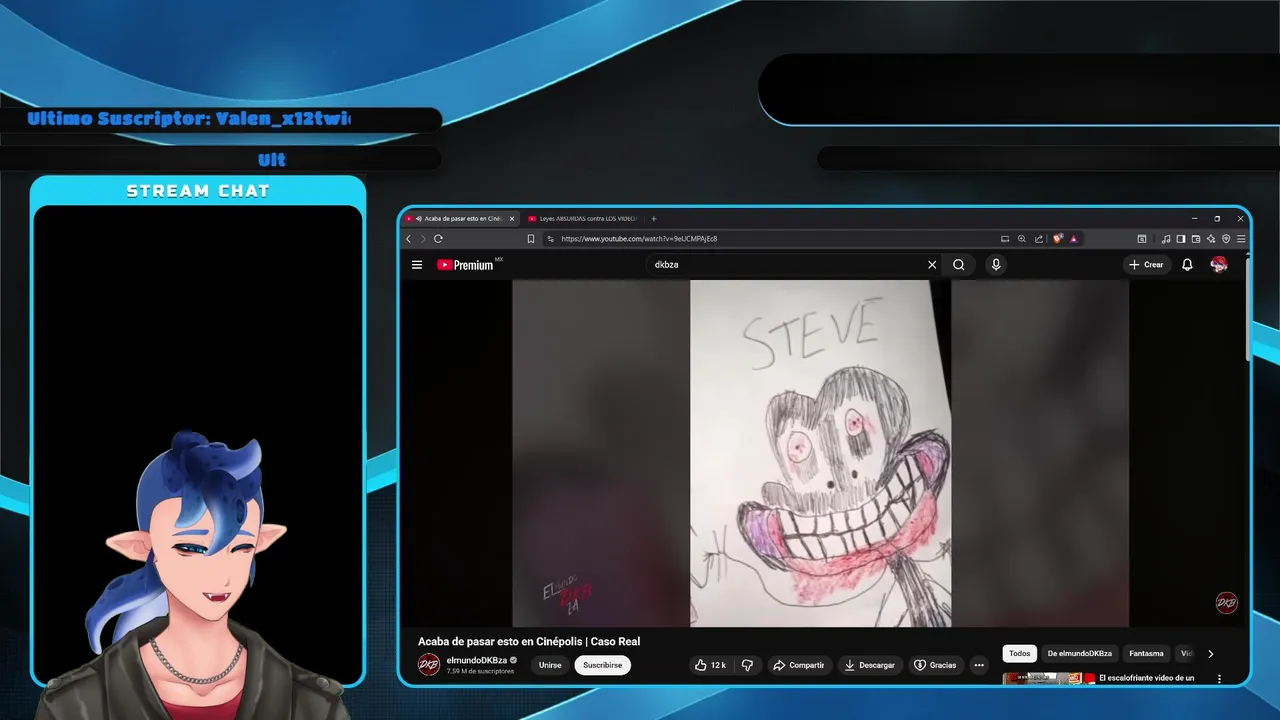Viewport: 1280px width, 720px height.
Task: Click the YouTube URL address field
Action: point(770,239)
